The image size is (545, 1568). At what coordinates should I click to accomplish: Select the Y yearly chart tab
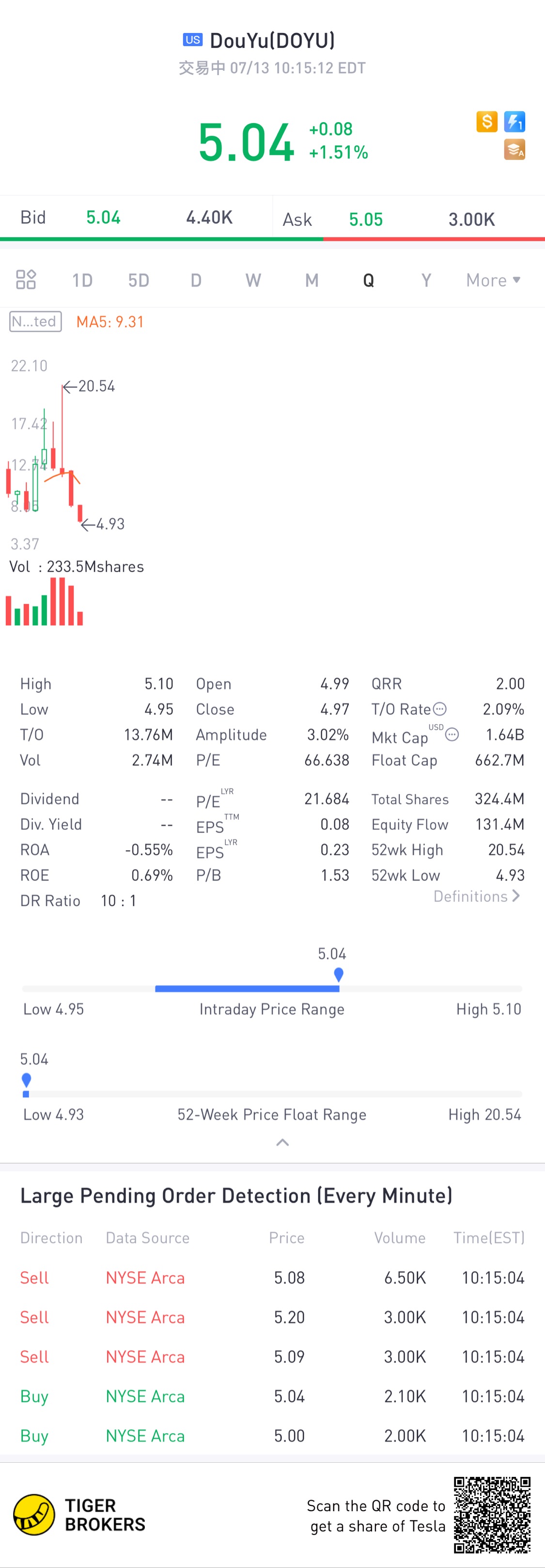click(x=426, y=280)
